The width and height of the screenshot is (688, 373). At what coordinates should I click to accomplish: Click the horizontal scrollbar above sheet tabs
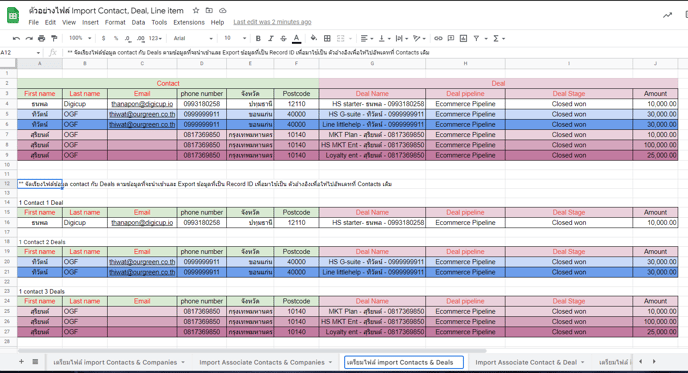click(252, 351)
